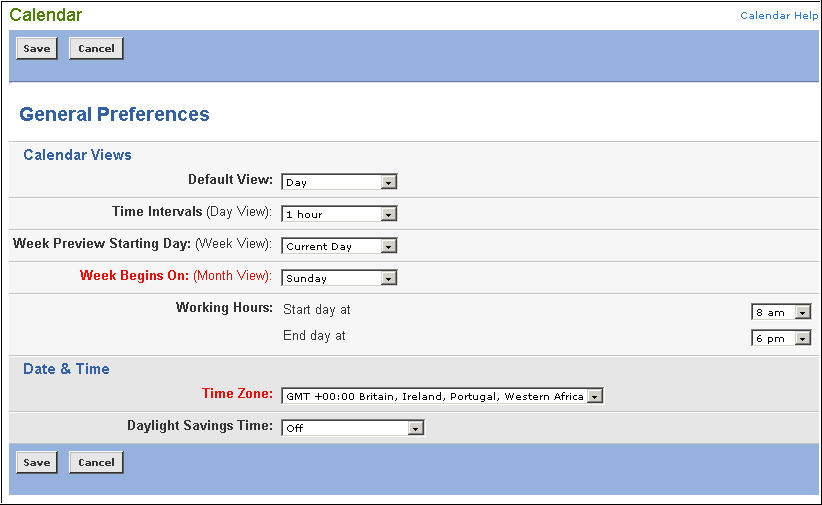
Task: Expand the Time Intervals dropdown arrow
Action: [388, 214]
